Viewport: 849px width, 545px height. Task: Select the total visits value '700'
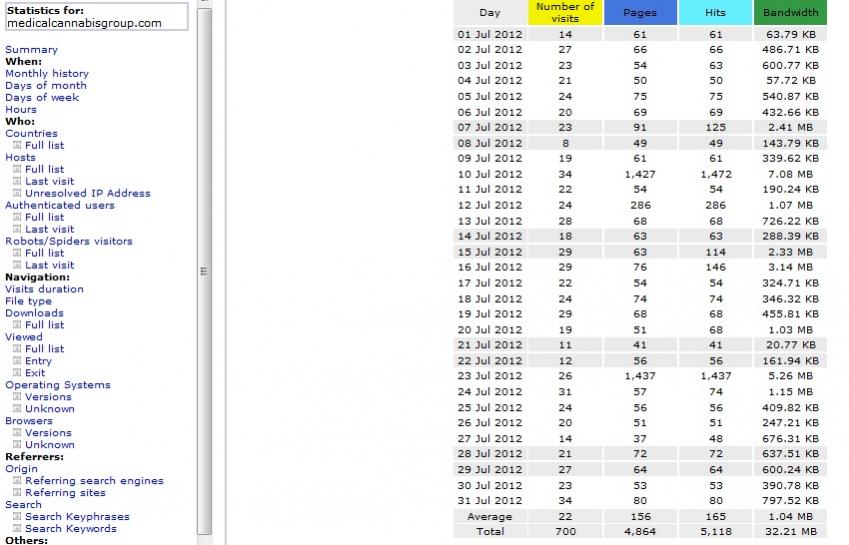tap(565, 531)
